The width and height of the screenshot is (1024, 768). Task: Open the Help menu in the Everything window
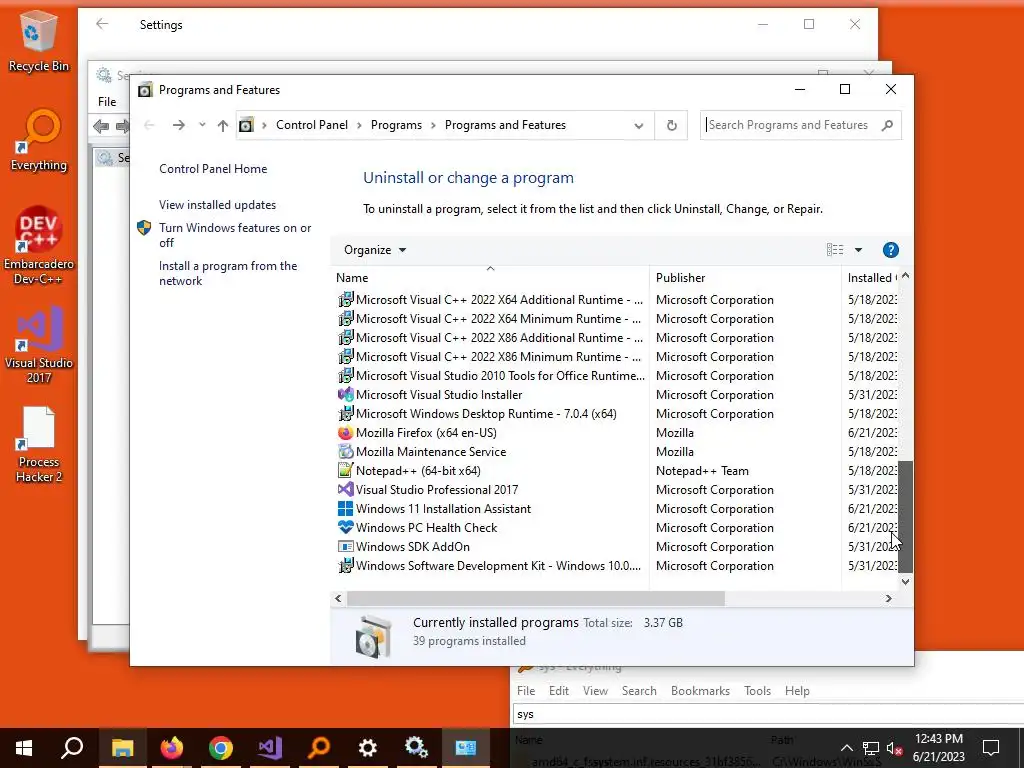point(797,691)
